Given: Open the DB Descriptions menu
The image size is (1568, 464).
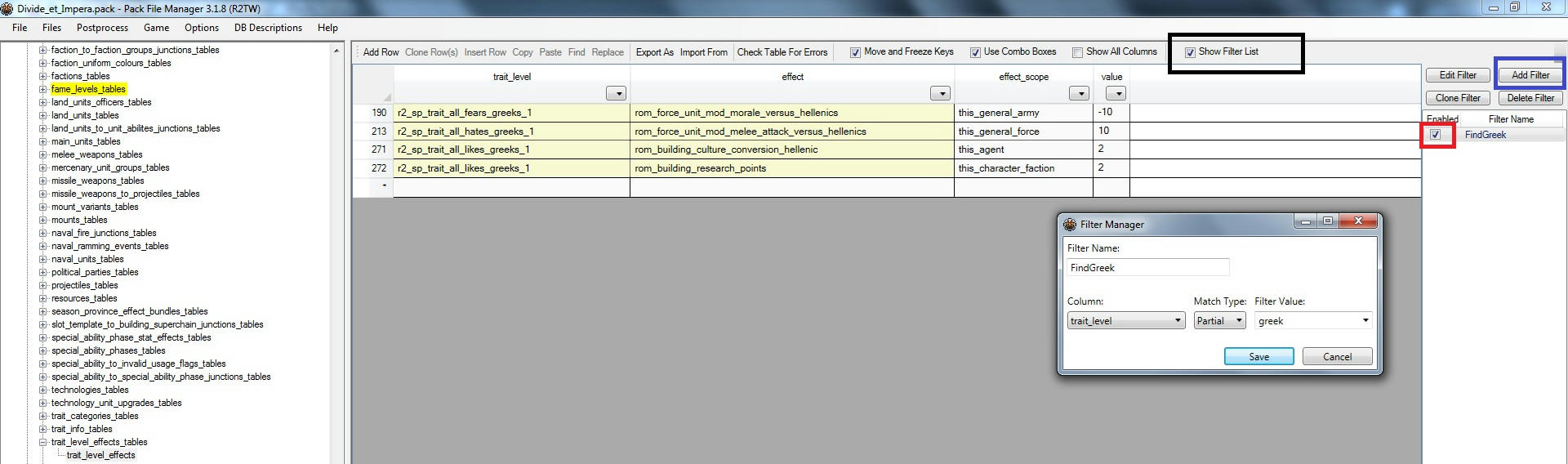Looking at the screenshot, I should click(268, 28).
